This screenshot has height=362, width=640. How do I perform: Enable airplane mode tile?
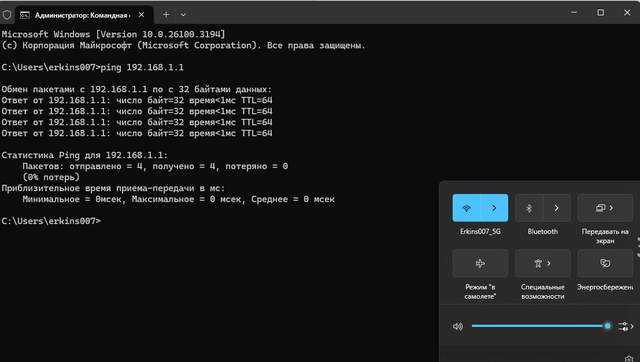point(480,263)
